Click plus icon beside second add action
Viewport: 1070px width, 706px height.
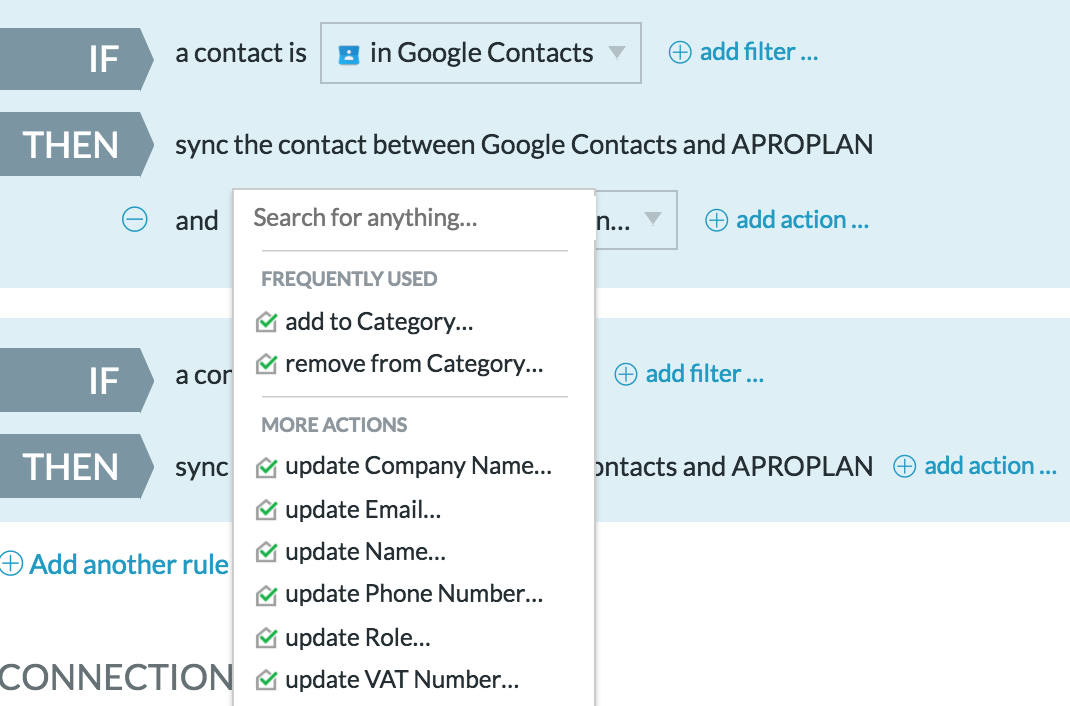coord(904,467)
